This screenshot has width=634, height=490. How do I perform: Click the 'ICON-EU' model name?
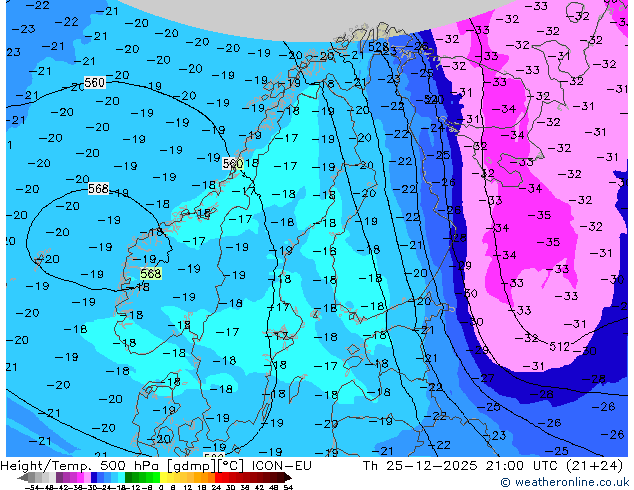click(x=282, y=466)
